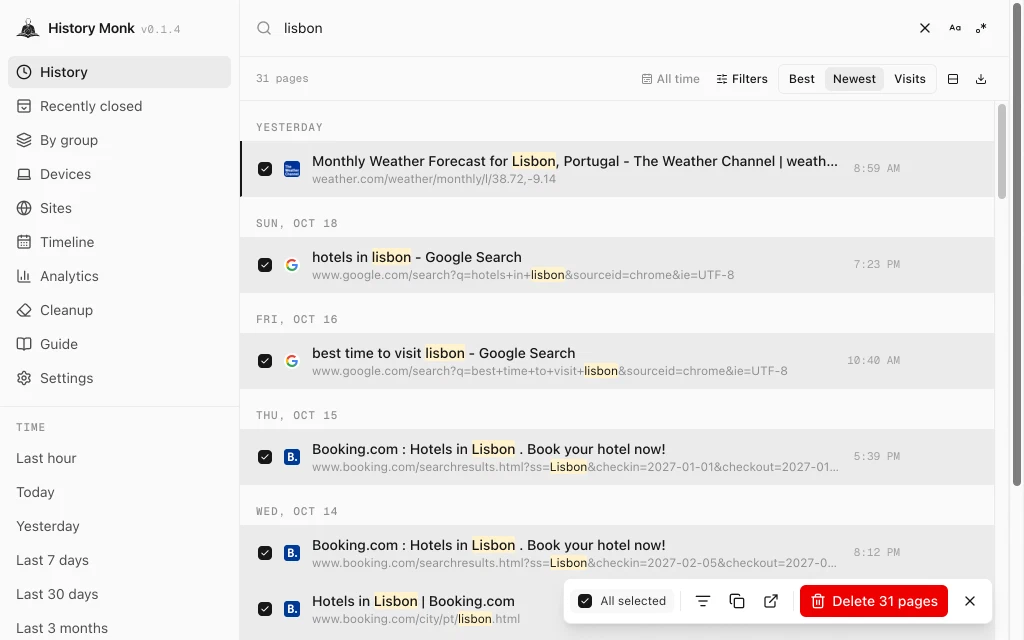This screenshot has height=640, width=1024.
Task: Dismiss the selection action bar
Action: [x=970, y=601]
